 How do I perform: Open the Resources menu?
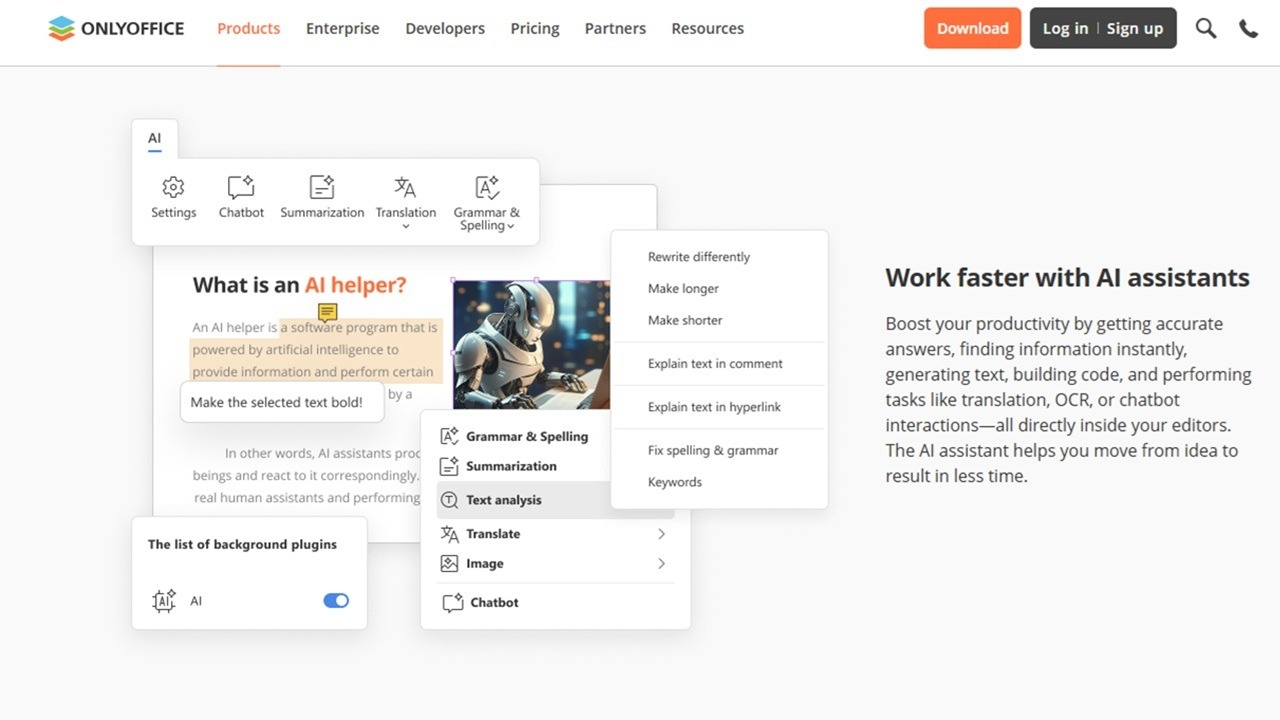pos(707,28)
